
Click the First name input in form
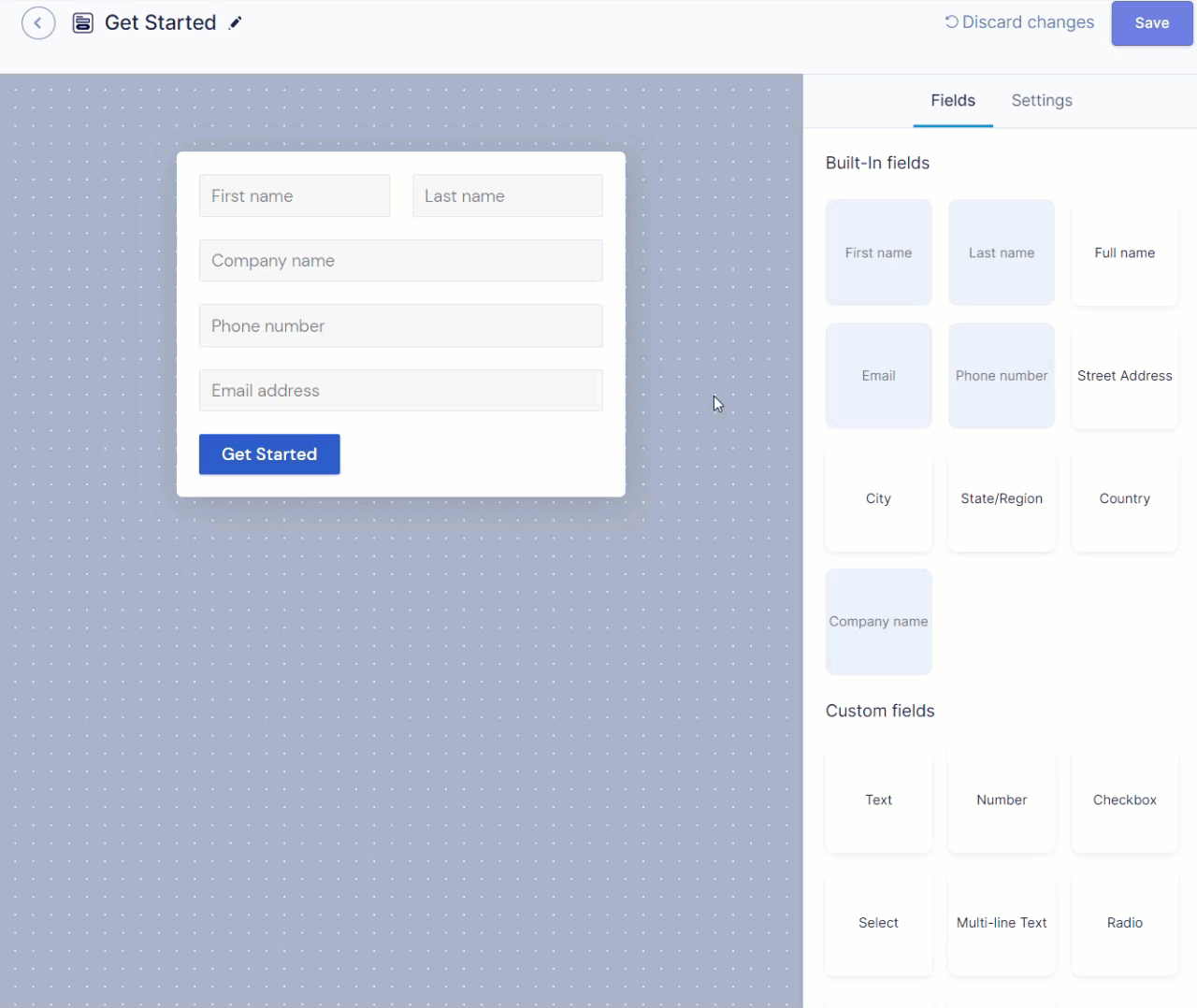tap(295, 195)
